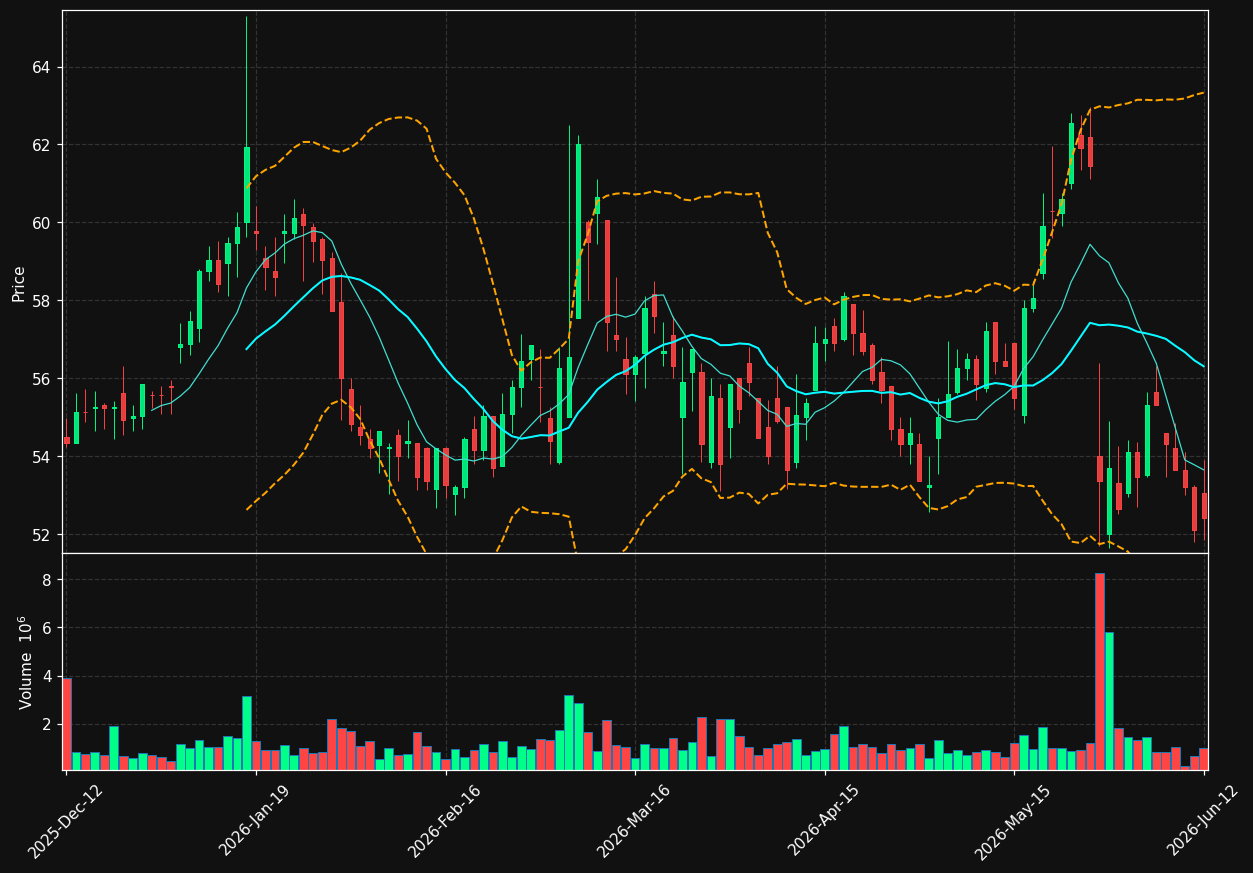1253x873 pixels.
Task: Click the 2026-Jun-12 date label
Action: [1204, 821]
